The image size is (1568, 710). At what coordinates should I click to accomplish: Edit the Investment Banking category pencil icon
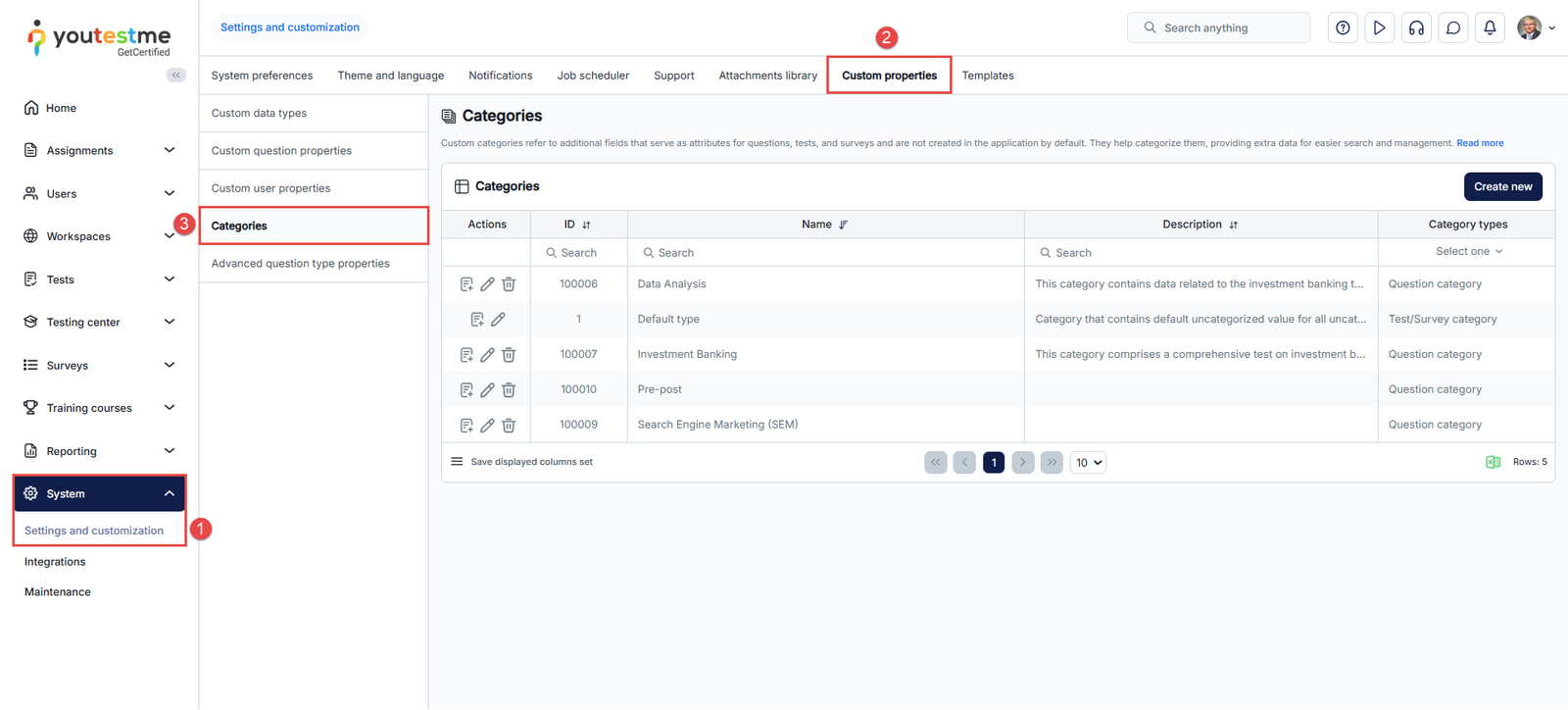[487, 355]
